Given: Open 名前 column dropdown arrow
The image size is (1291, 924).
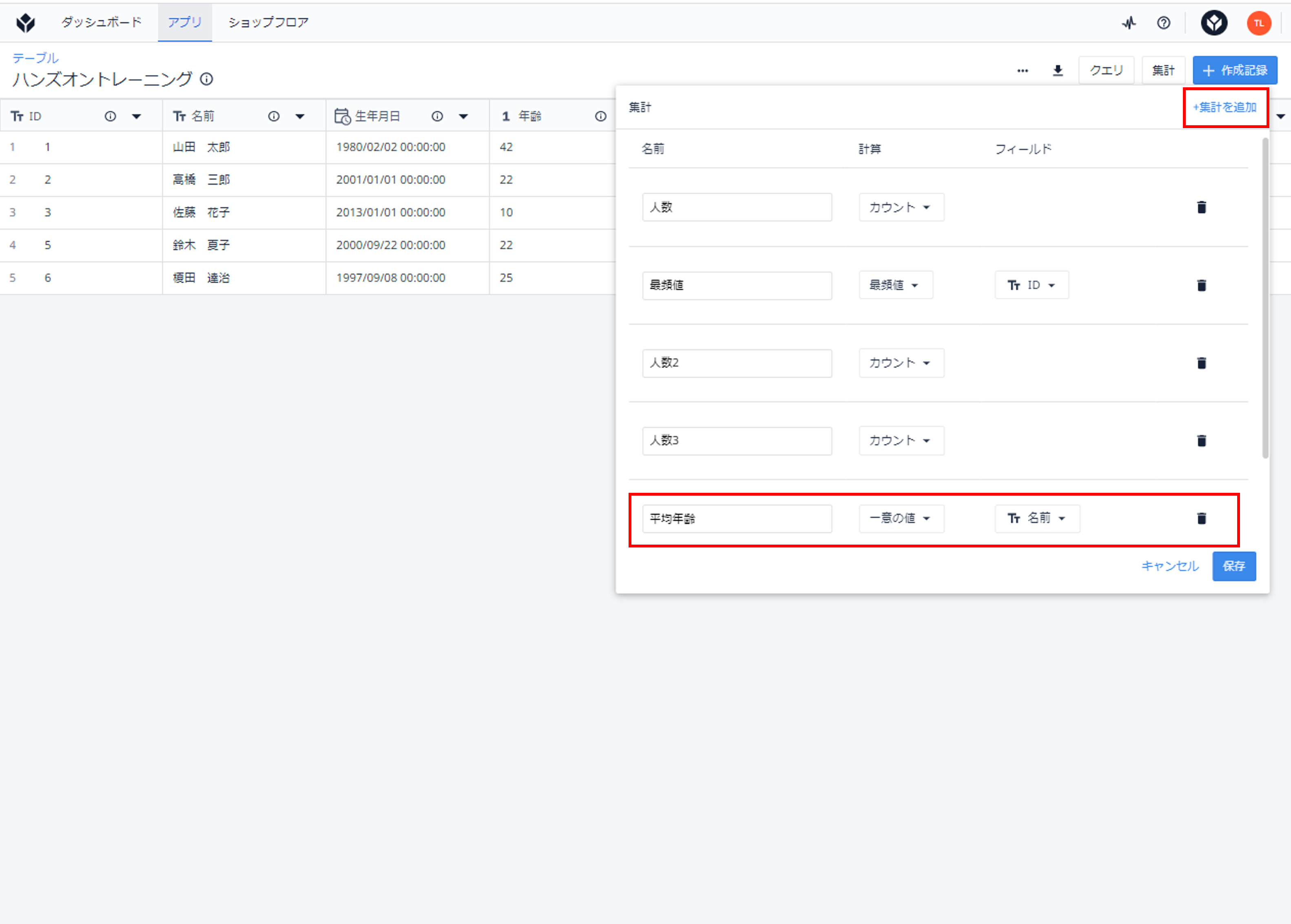Looking at the screenshot, I should click(300, 117).
